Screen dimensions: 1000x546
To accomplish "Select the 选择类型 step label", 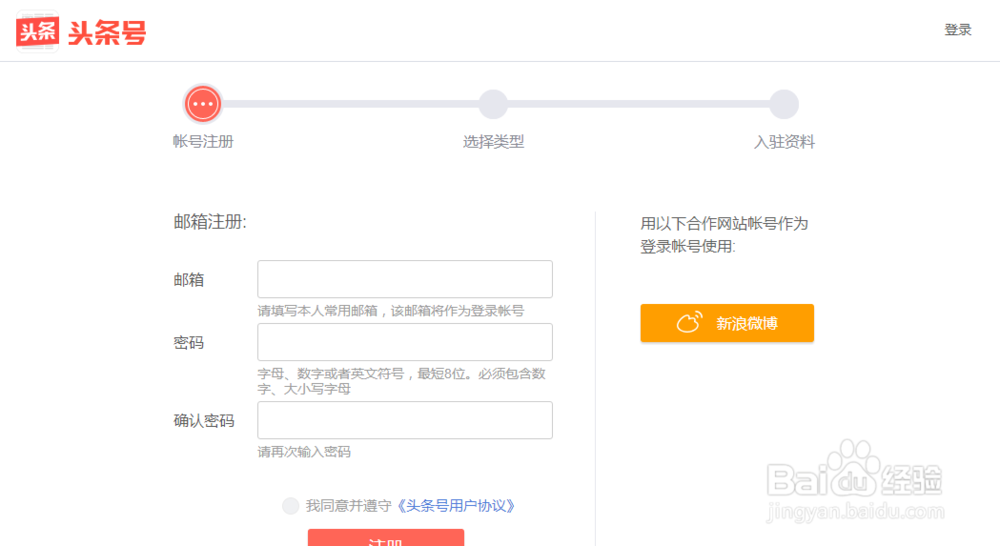I will [x=493, y=142].
